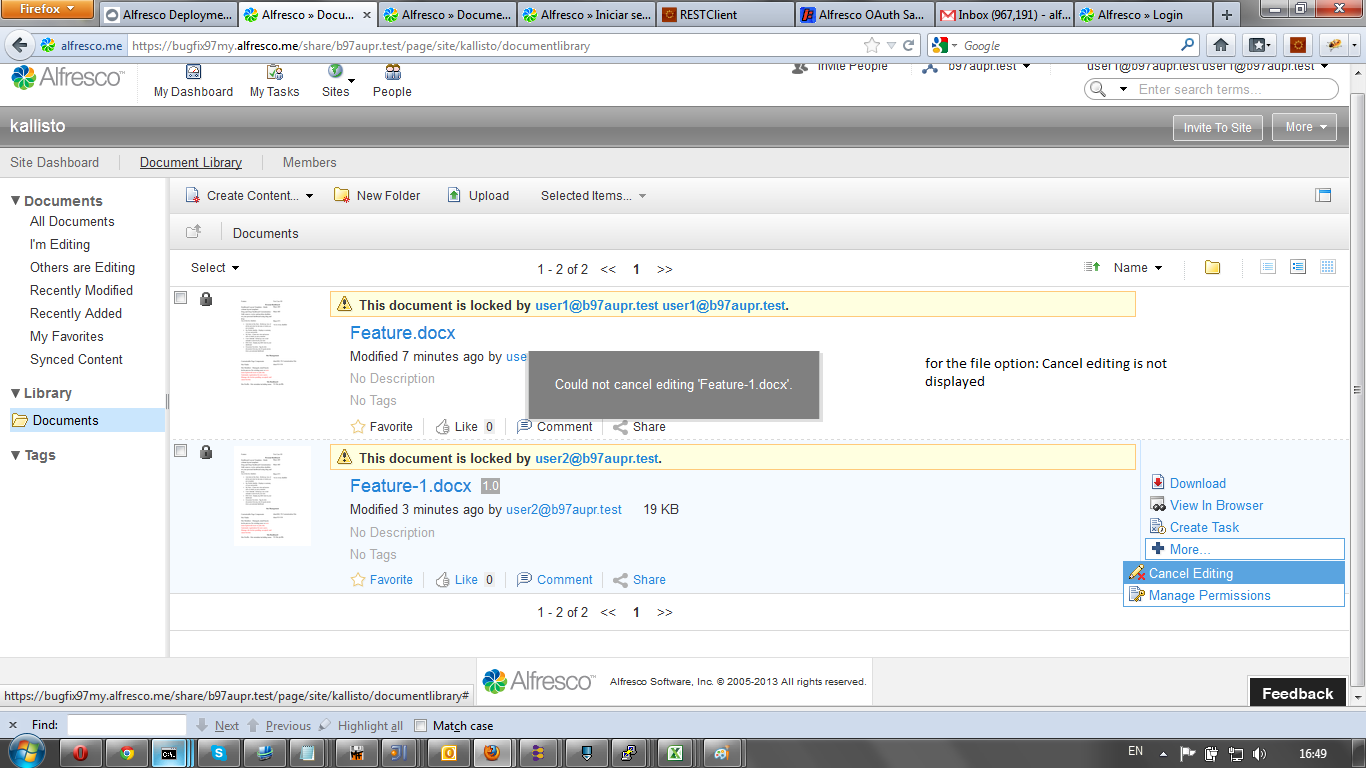The width and height of the screenshot is (1366, 768).
Task: Click New Folder in the toolbar
Action: click(x=377, y=196)
